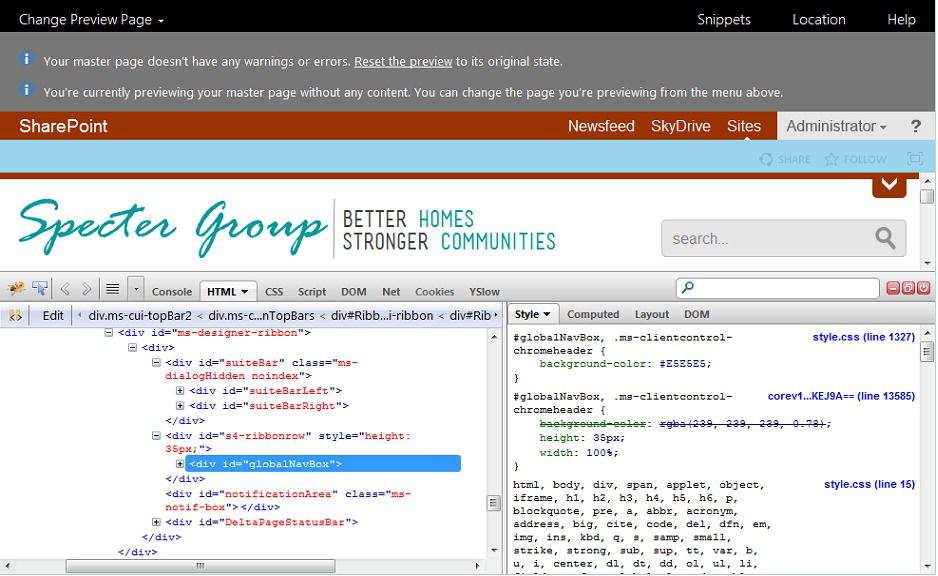
Task: Click the HTML panel horizontal scrollbar thumb
Action: pos(200,566)
